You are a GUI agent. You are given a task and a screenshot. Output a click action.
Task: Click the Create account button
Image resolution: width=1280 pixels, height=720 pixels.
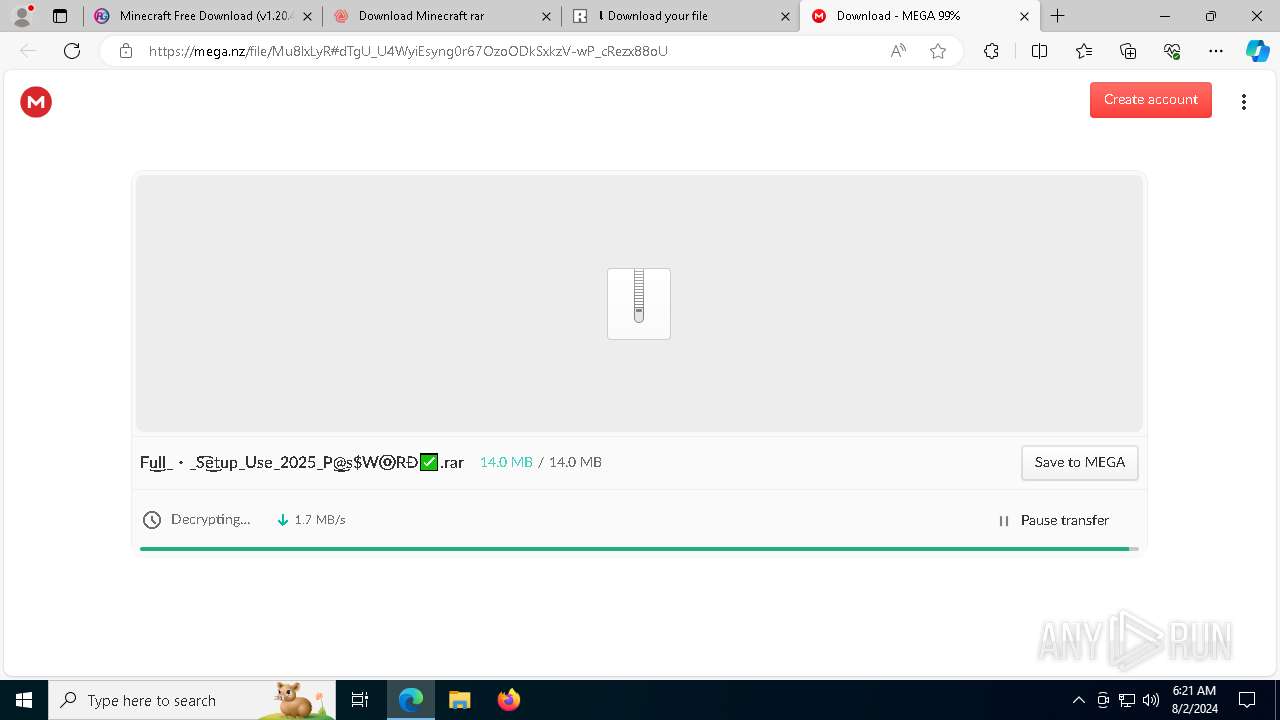click(x=1150, y=99)
